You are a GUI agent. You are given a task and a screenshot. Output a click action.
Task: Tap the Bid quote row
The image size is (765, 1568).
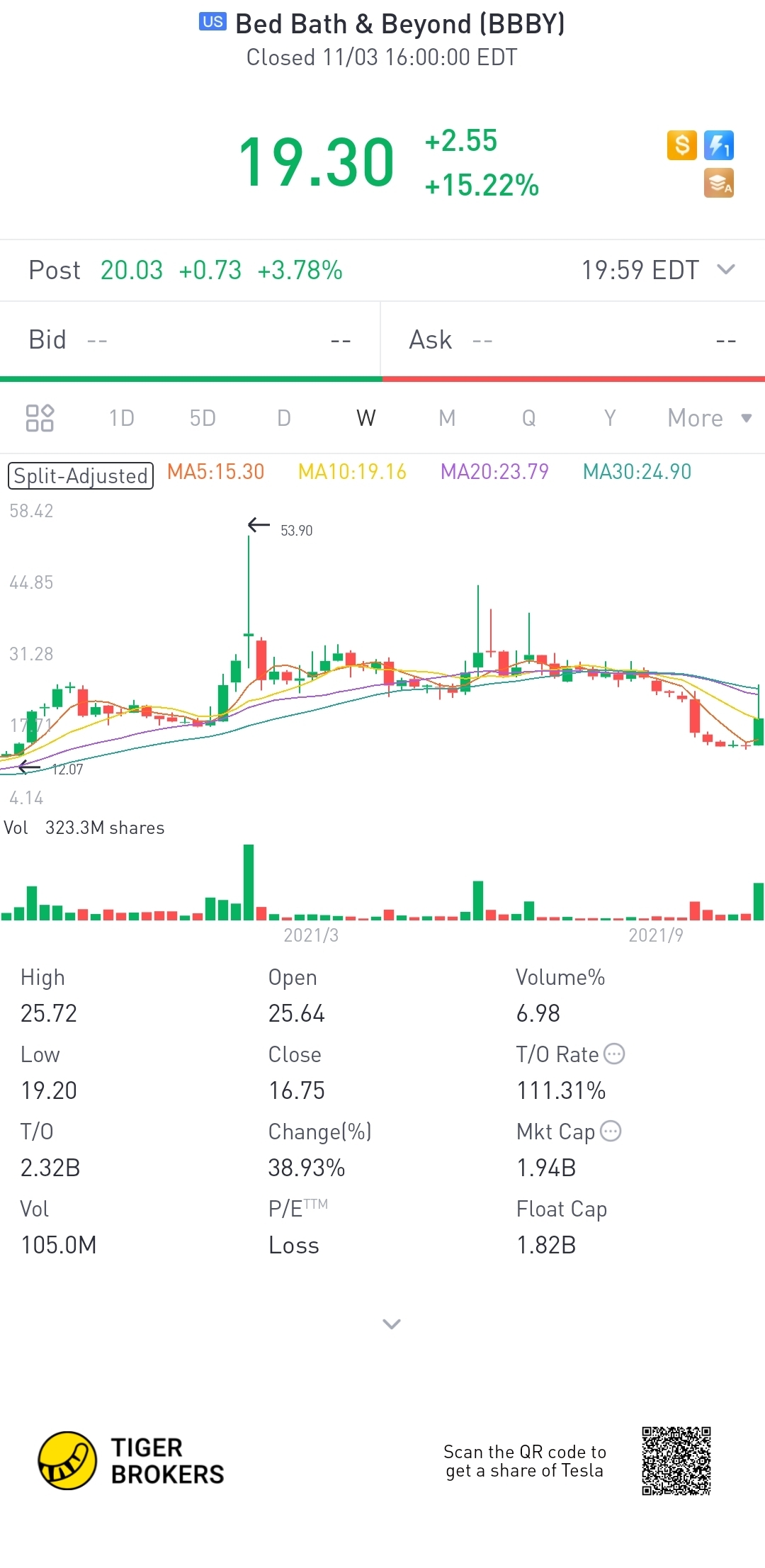[x=191, y=340]
